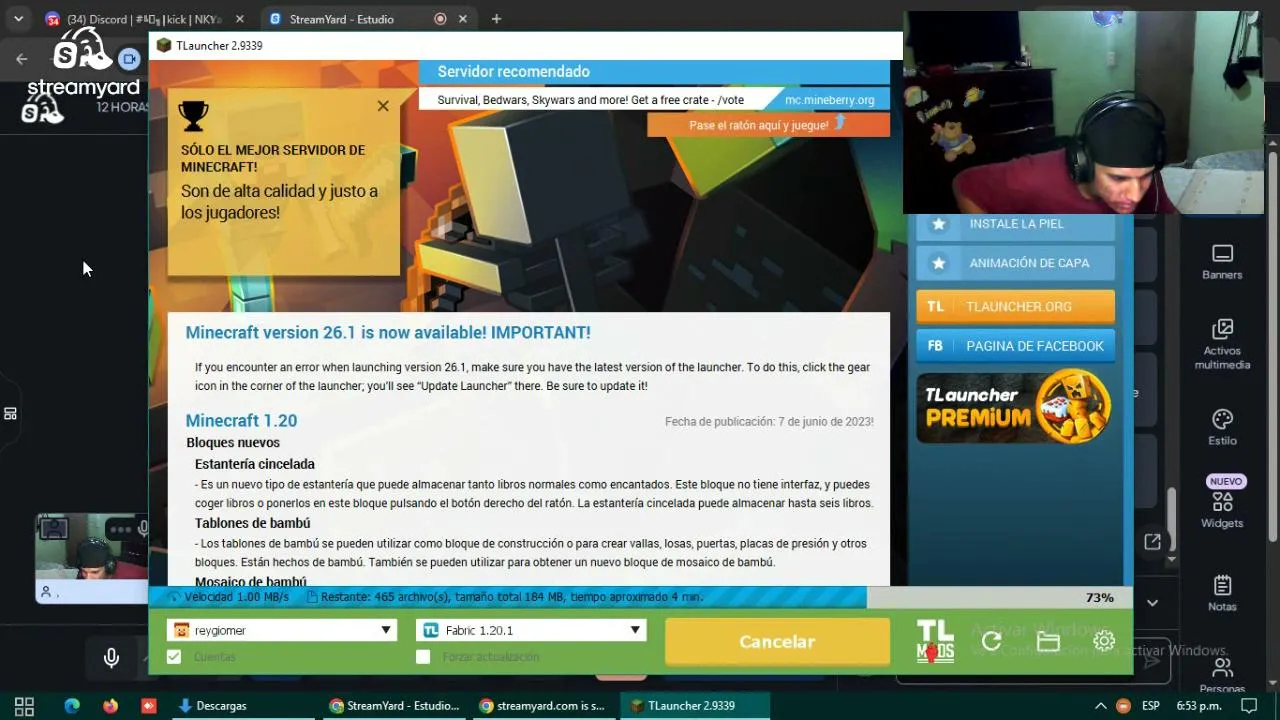Image resolution: width=1280 pixels, height=720 pixels.
Task: Click the TLauncher download progress bar
Action: tap(640, 597)
